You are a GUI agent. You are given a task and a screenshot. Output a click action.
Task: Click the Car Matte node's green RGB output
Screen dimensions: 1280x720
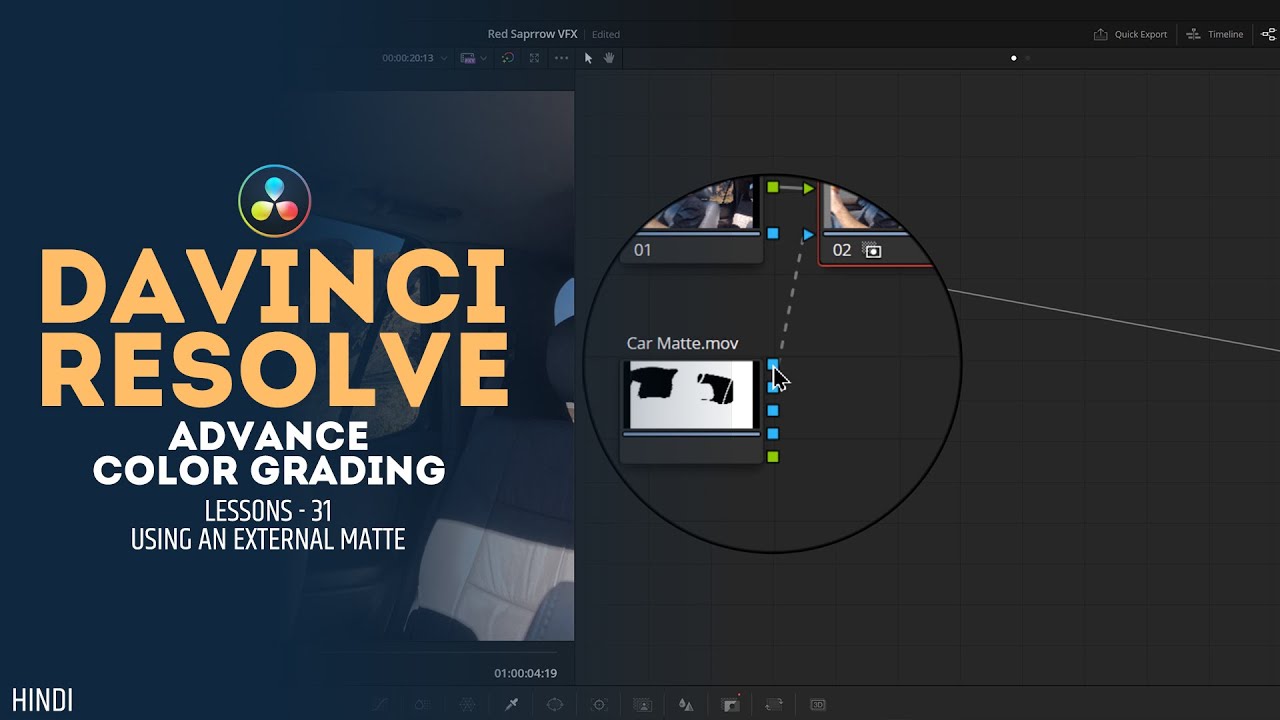(772, 457)
